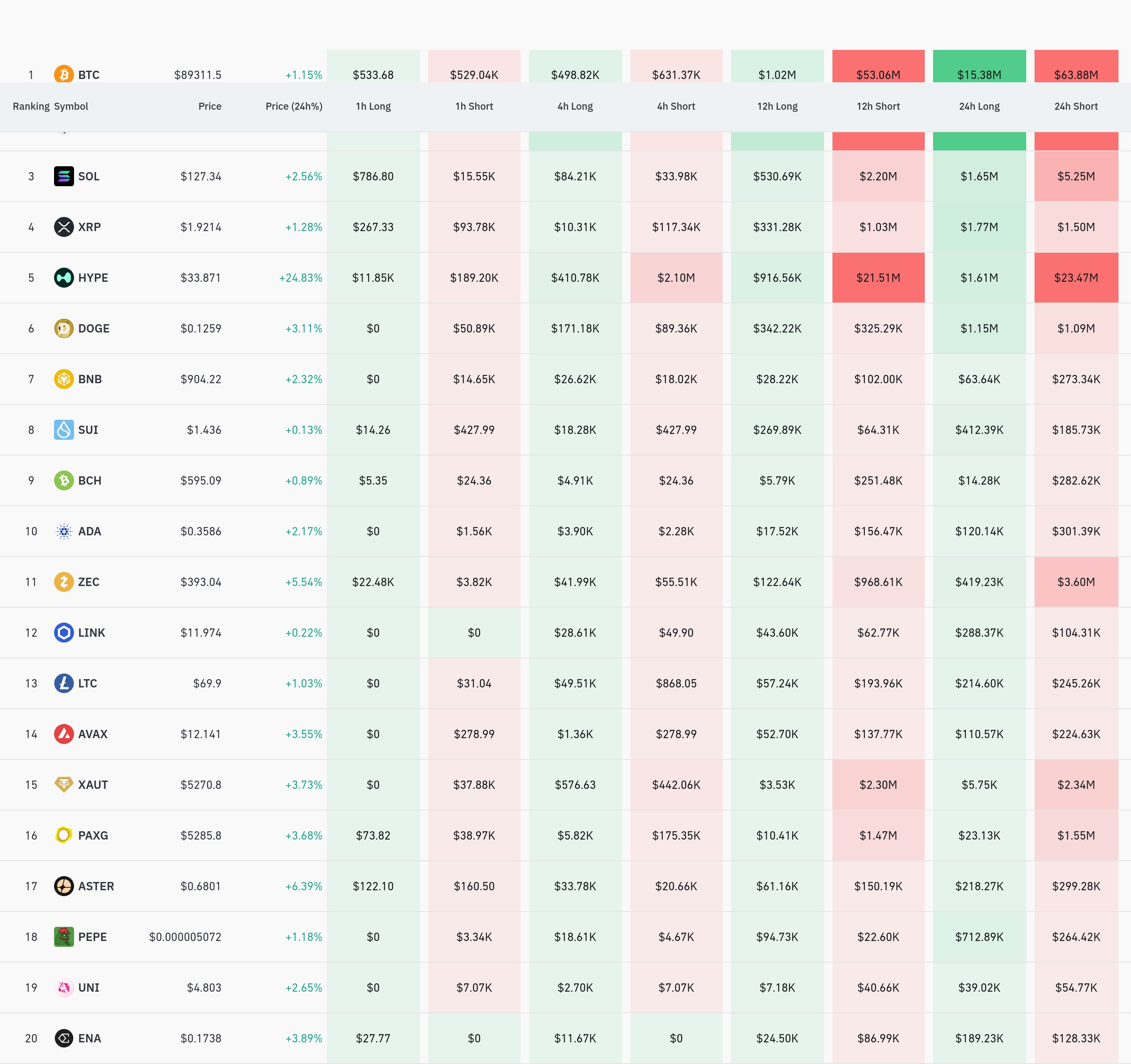This screenshot has height=1064, width=1131.
Task: Click the BNB coin icon
Action: tap(64, 379)
